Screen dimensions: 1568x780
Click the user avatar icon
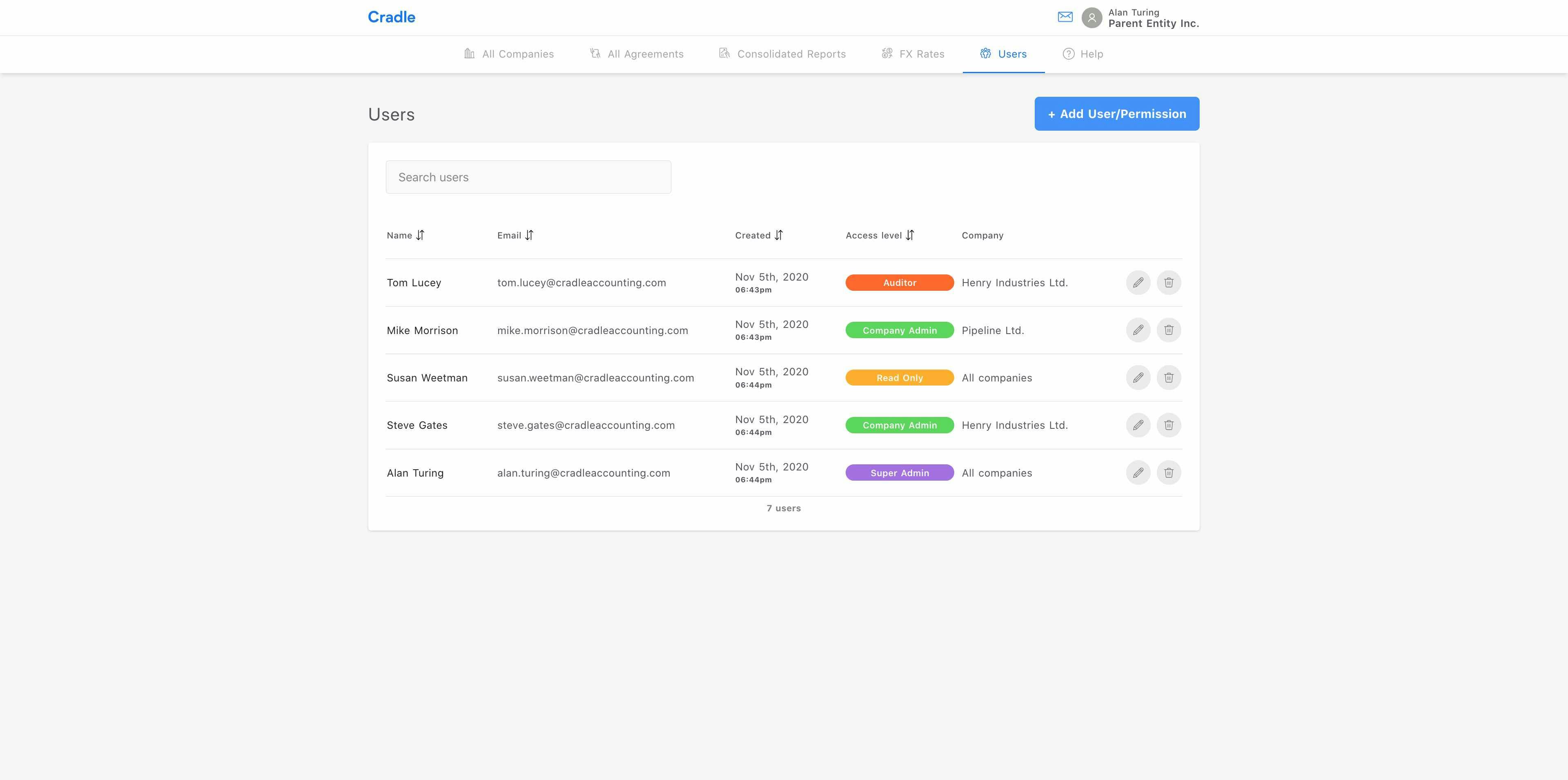pyautogui.click(x=1091, y=18)
